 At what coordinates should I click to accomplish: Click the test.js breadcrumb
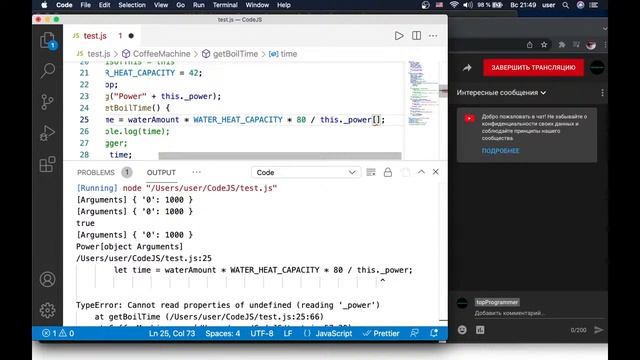pyautogui.click(x=99, y=54)
